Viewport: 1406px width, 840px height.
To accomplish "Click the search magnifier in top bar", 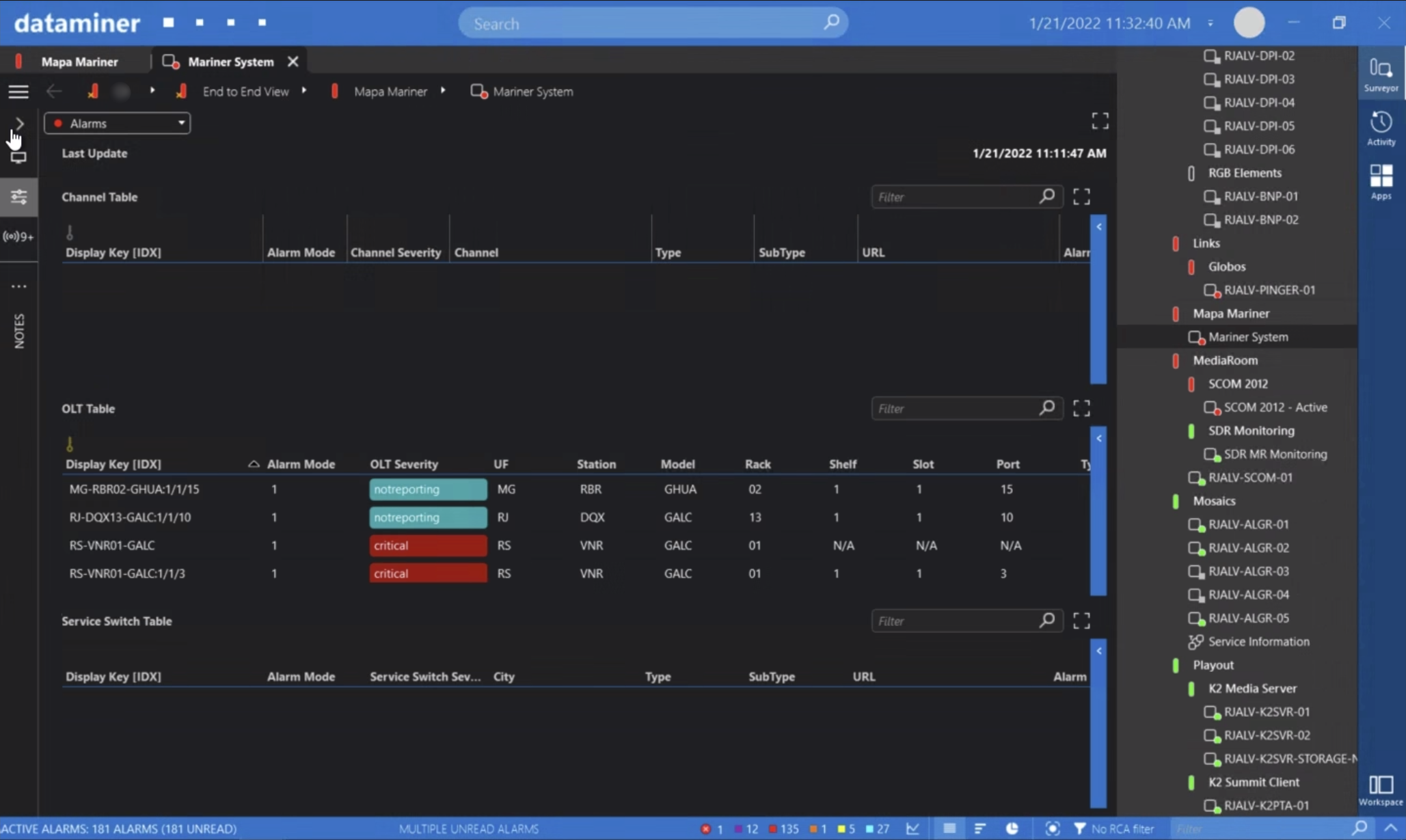I will 831,23.
